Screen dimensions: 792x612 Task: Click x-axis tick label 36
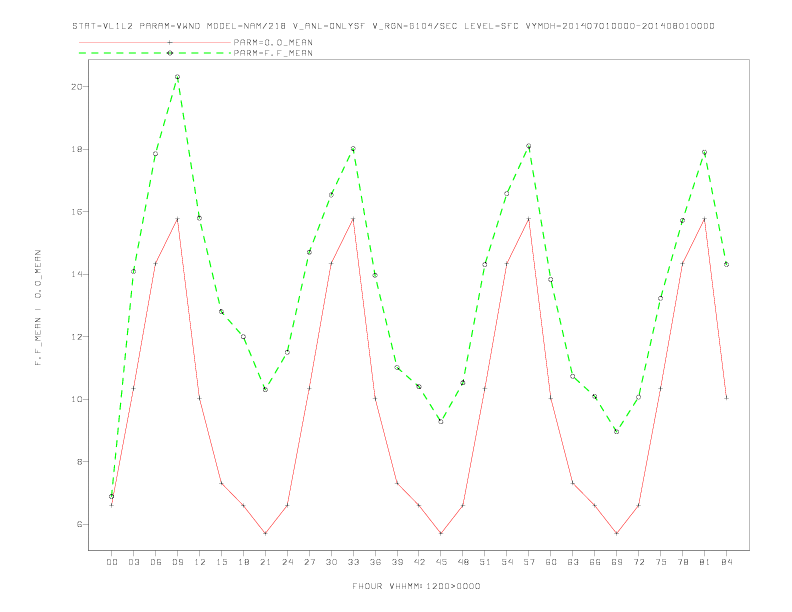tap(375, 562)
